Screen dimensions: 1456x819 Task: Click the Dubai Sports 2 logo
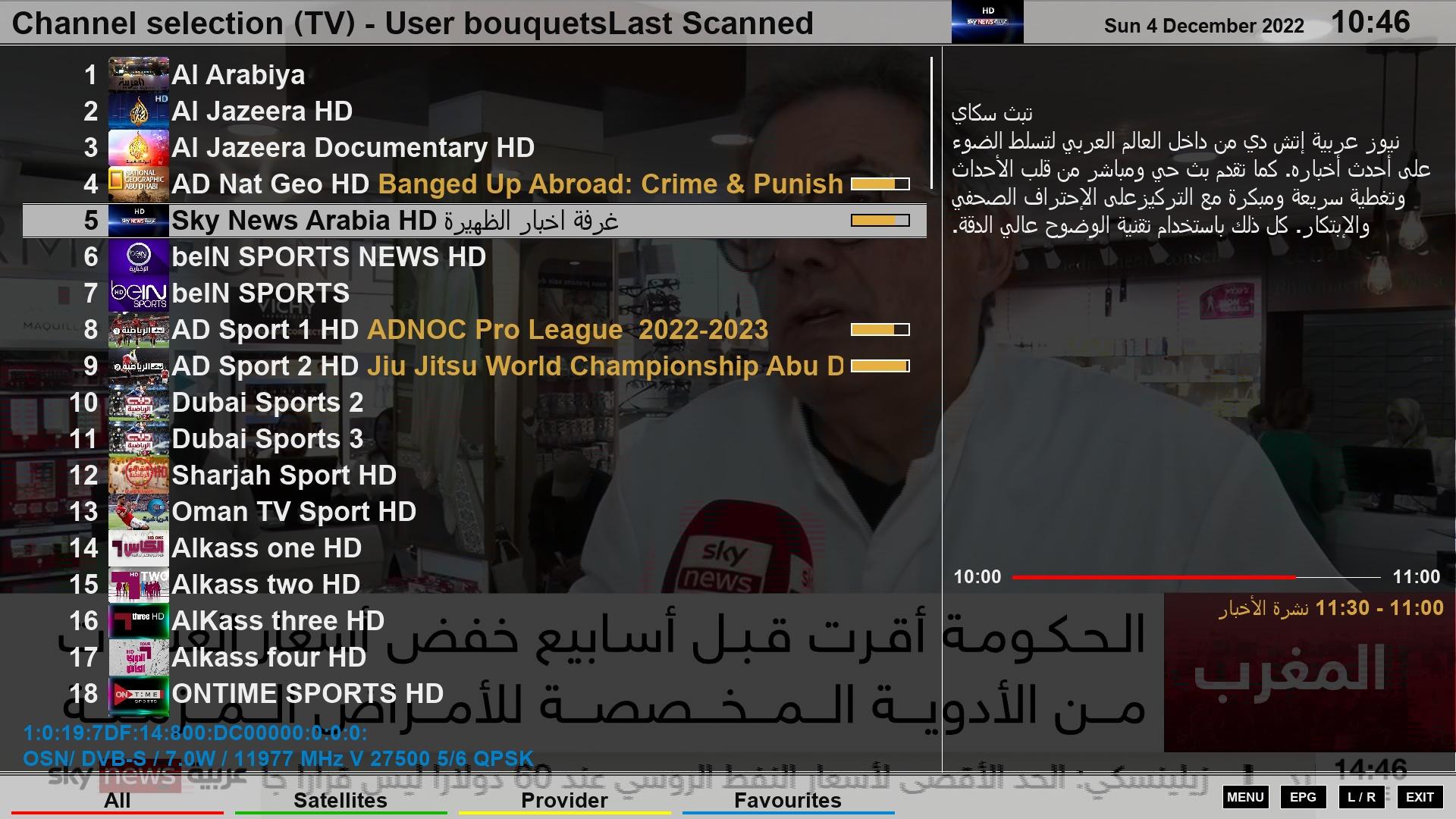pos(139,403)
